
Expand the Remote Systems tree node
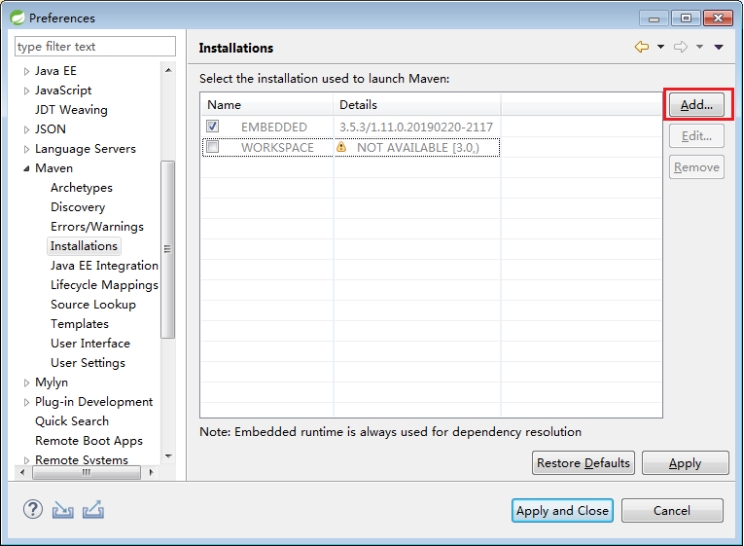coord(27,460)
